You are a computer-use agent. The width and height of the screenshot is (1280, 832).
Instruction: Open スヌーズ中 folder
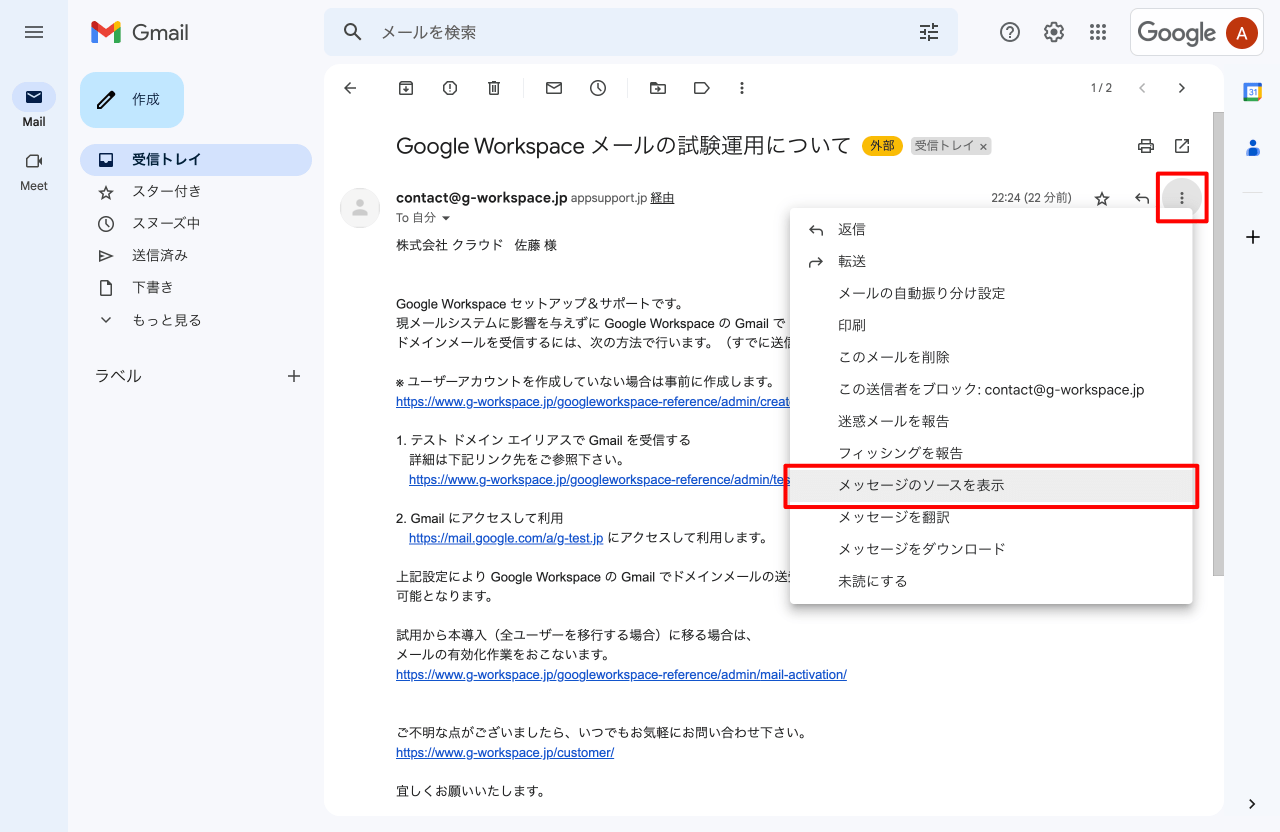[196, 223]
